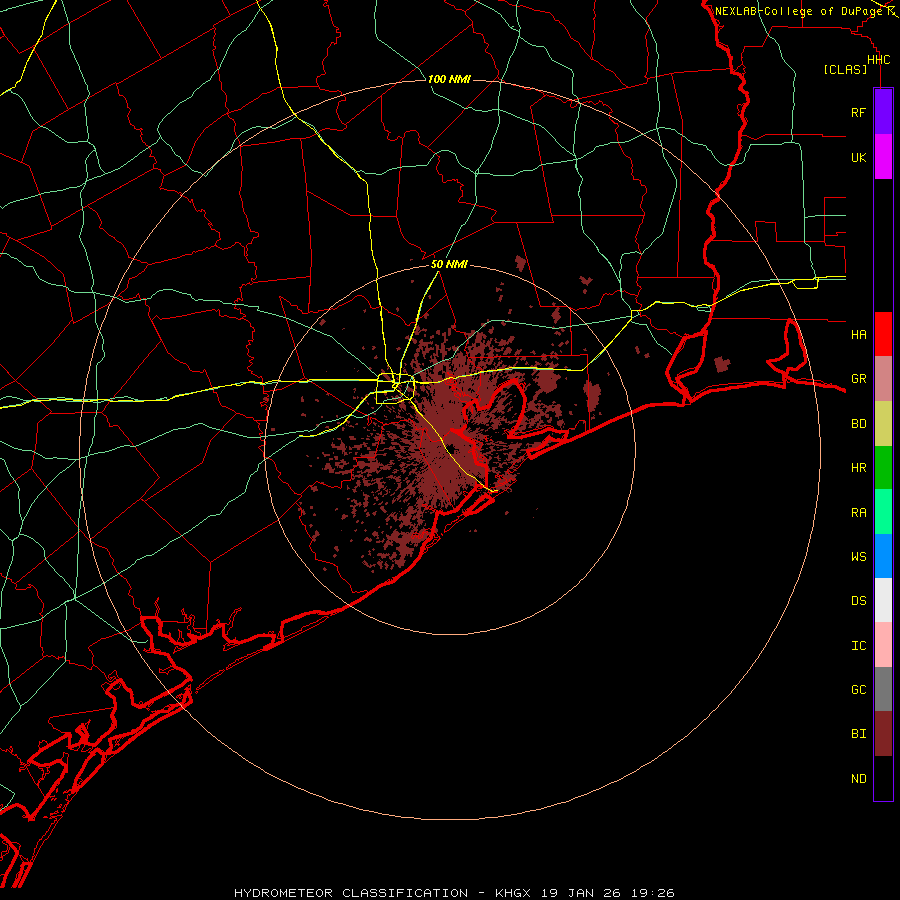Click the WS legend label

click(x=858, y=556)
